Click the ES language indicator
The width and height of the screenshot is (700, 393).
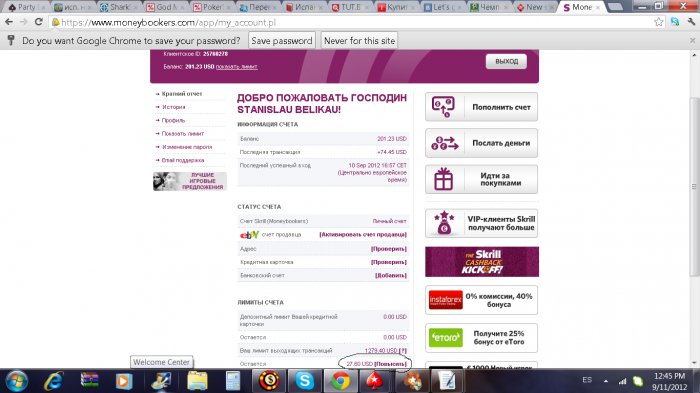pyautogui.click(x=587, y=380)
